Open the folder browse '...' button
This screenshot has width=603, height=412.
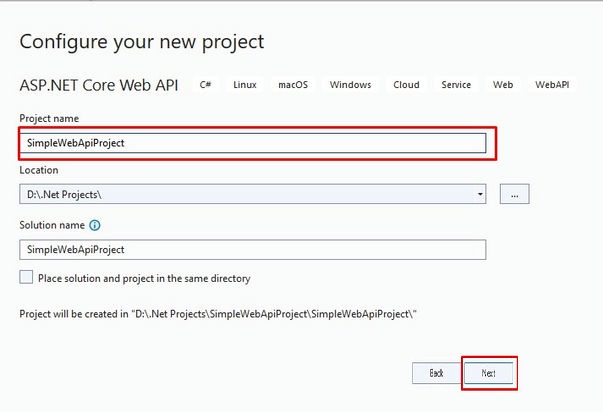pyautogui.click(x=514, y=194)
